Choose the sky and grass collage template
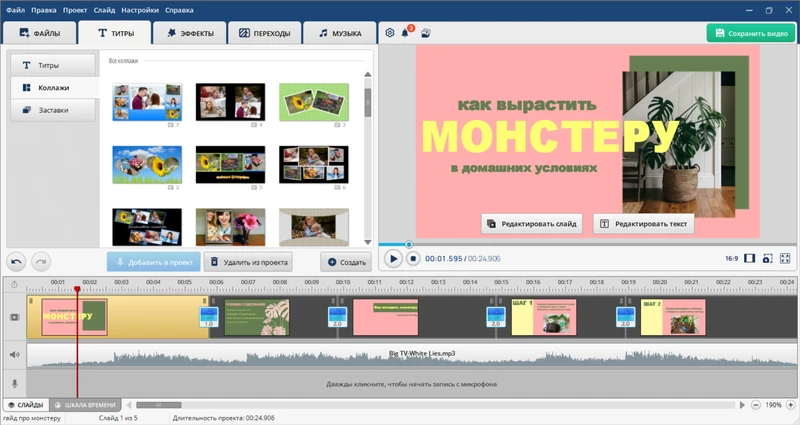800x425 pixels. click(147, 165)
